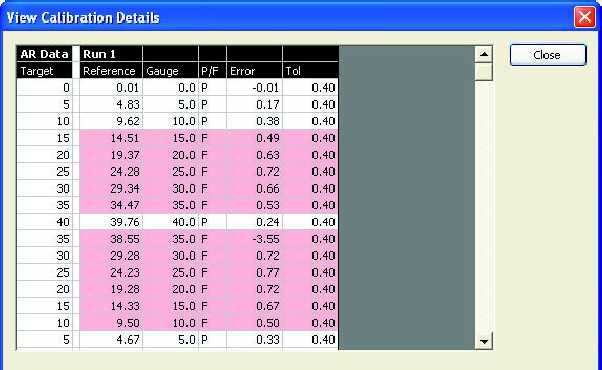Viewport: 602px width, 370px height.
Task: Select the Target cell in the 9.62 row
Action: pos(44,121)
